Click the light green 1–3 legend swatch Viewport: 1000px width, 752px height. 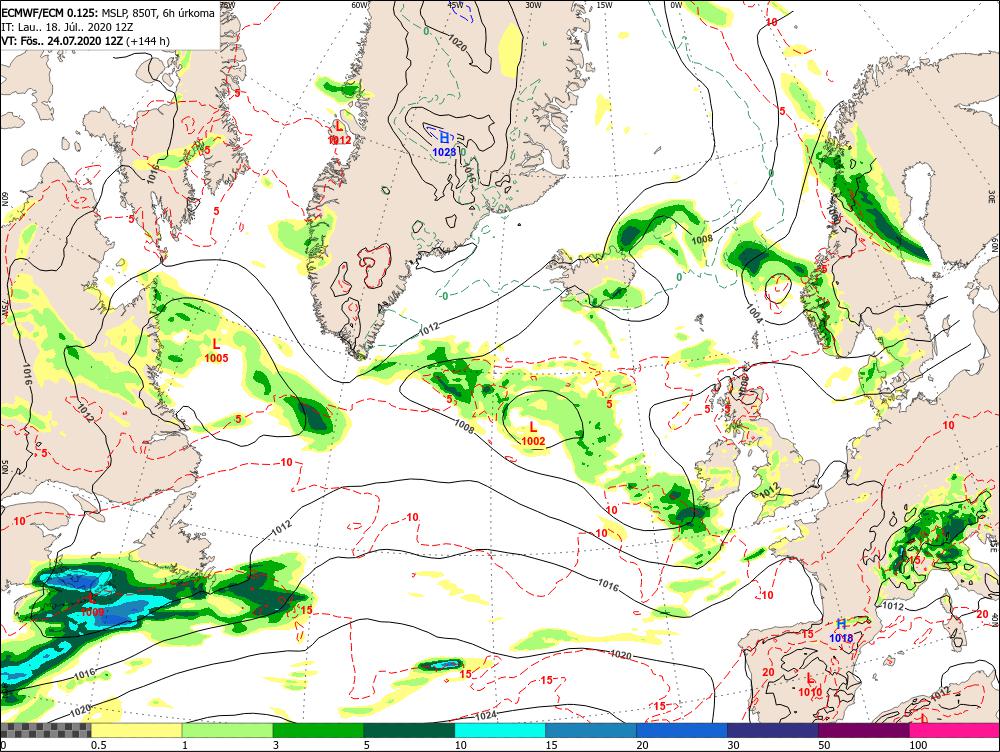point(228,730)
